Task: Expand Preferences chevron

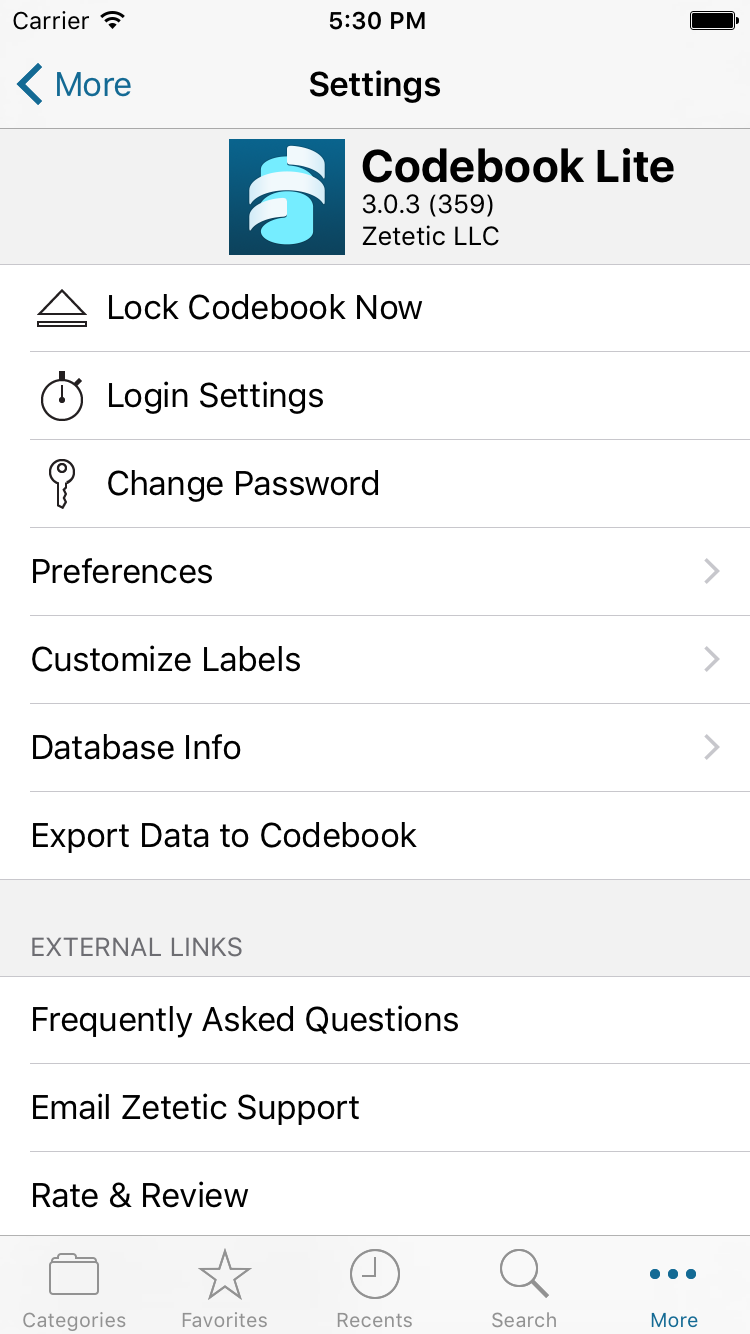Action: (712, 572)
